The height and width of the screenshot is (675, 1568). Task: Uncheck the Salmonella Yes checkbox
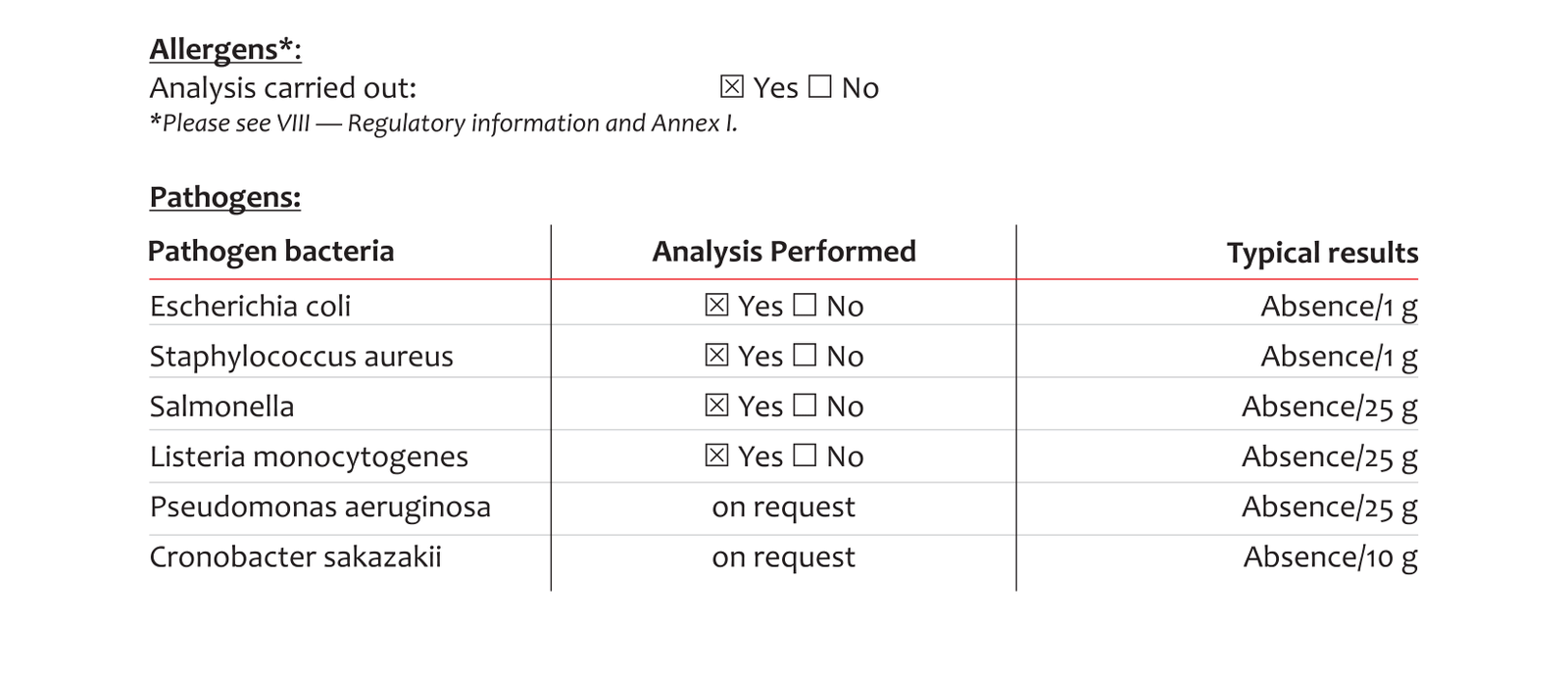(x=716, y=406)
